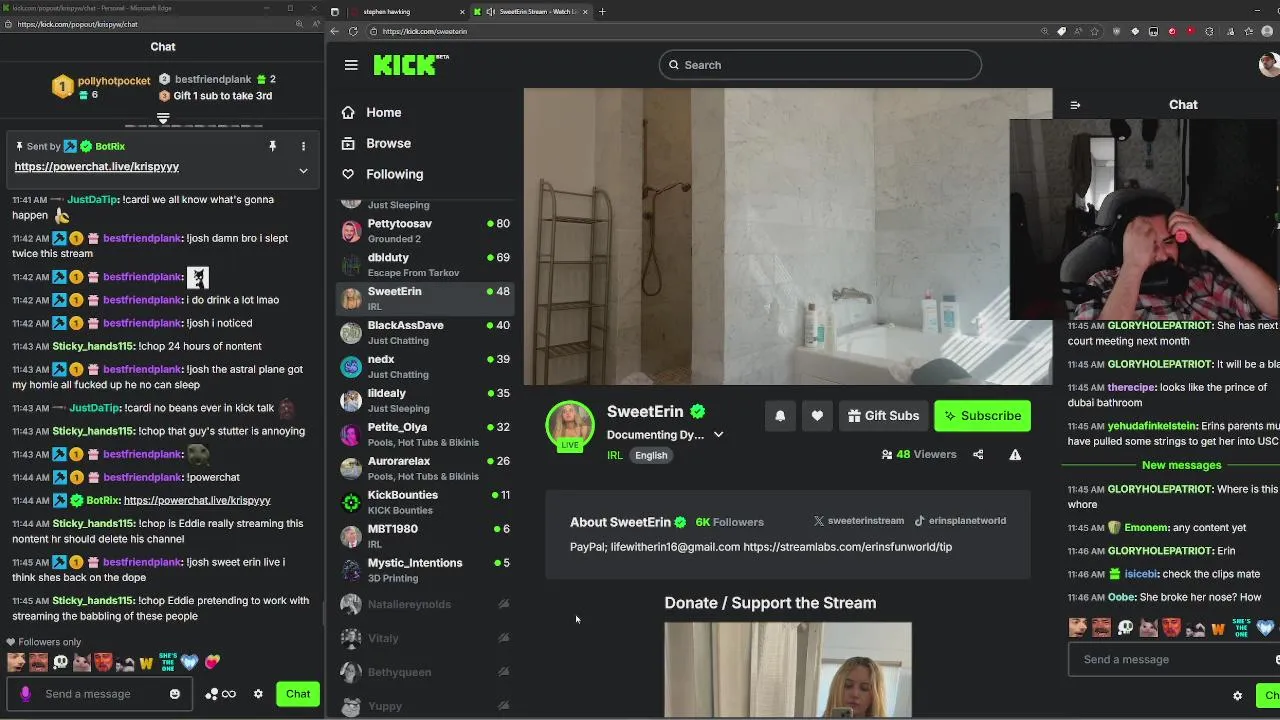The height and width of the screenshot is (720, 1280).
Task: Open Mystic_Intentions channel in sidebar
Action: click(425, 571)
